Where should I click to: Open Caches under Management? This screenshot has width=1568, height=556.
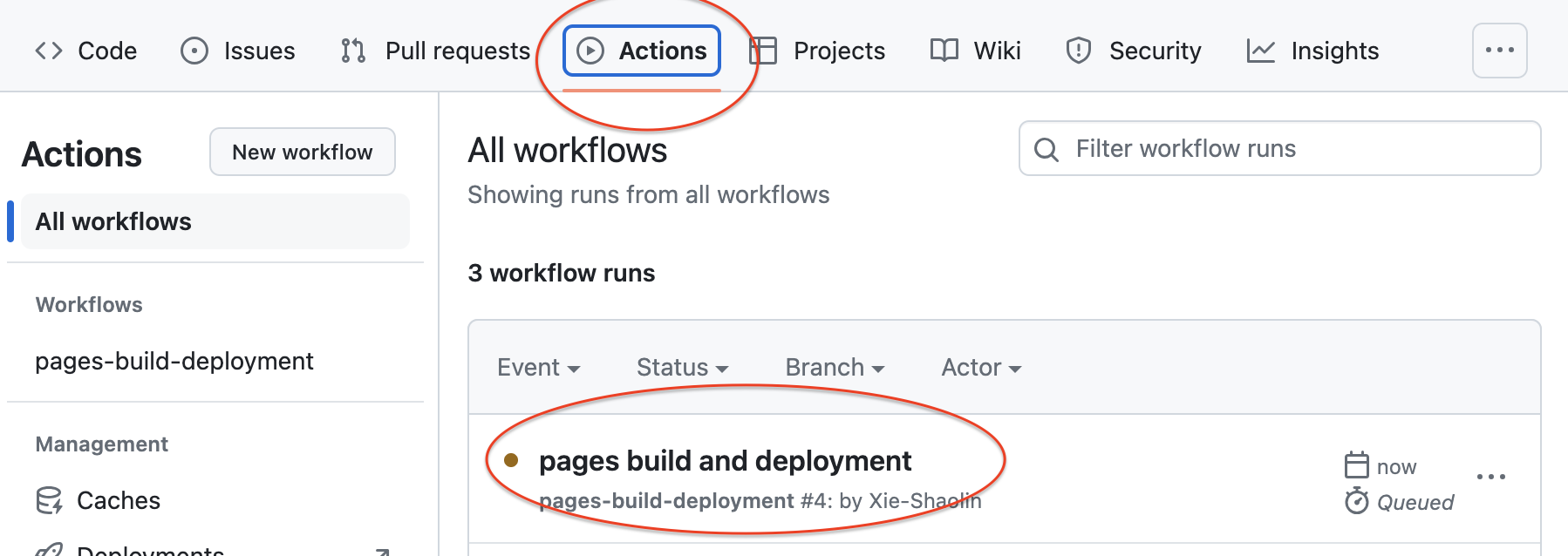(119, 500)
